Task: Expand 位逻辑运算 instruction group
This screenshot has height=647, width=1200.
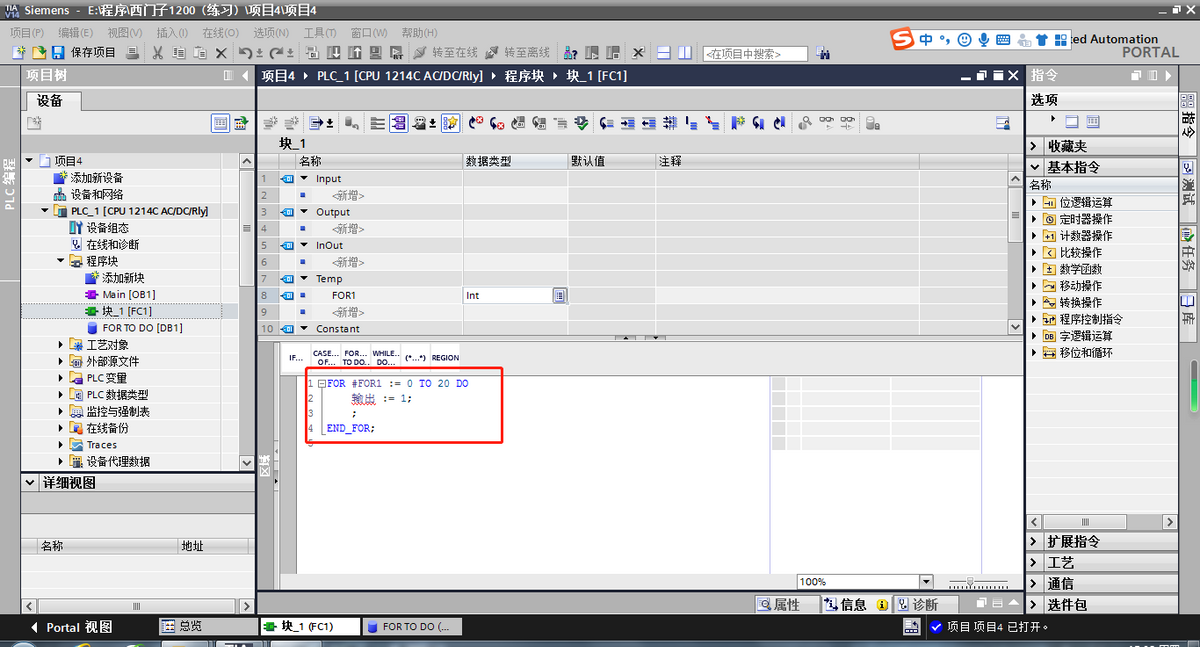Action: click(1035, 202)
